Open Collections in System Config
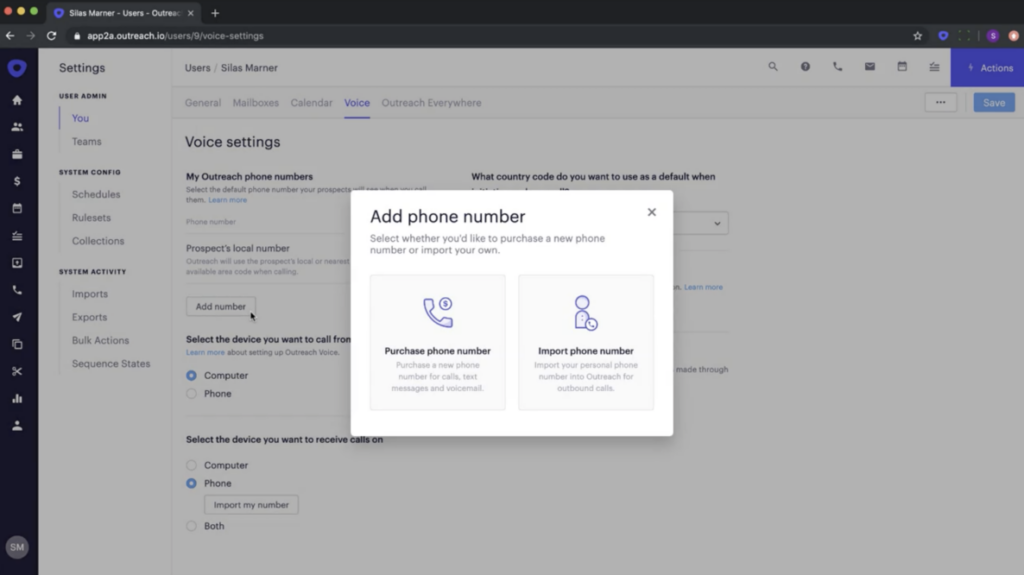This screenshot has width=1024, height=575. click(x=98, y=241)
